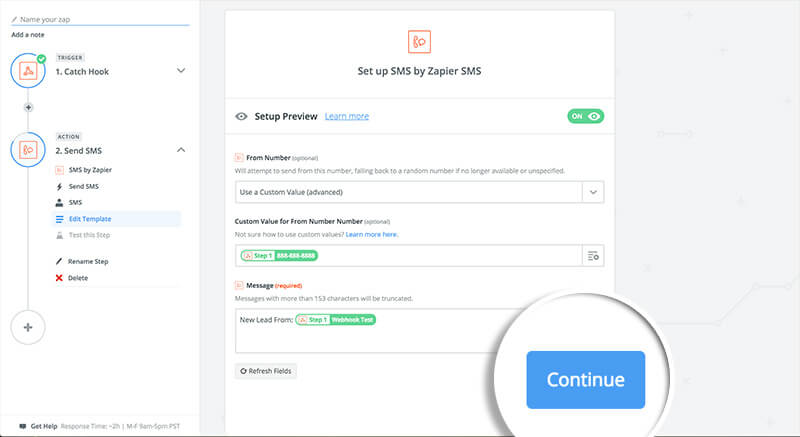Click the Catch Hook webhook trigger icon
Screen dimensions: 800x437
(28, 71)
